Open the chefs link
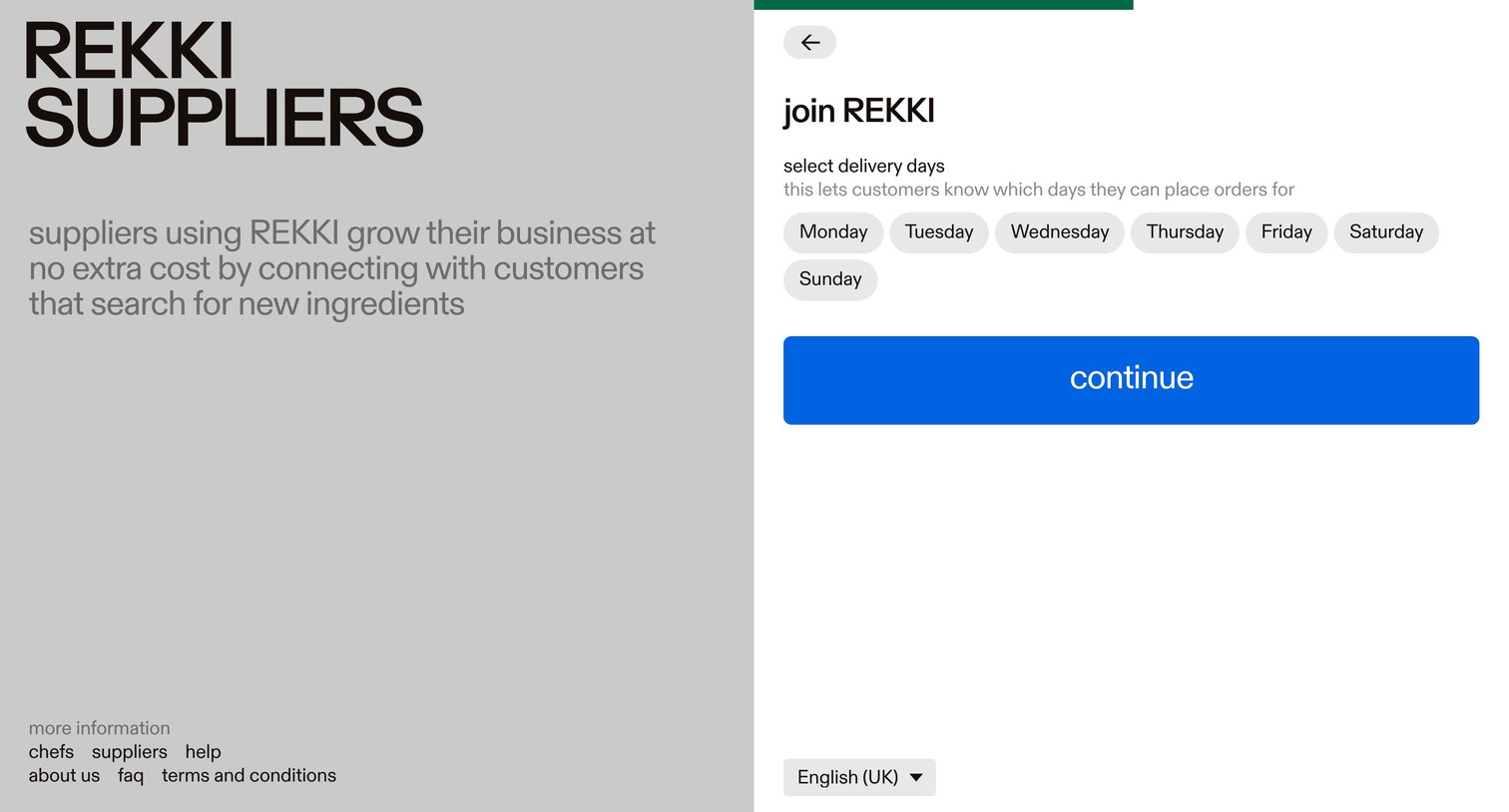 pos(51,752)
